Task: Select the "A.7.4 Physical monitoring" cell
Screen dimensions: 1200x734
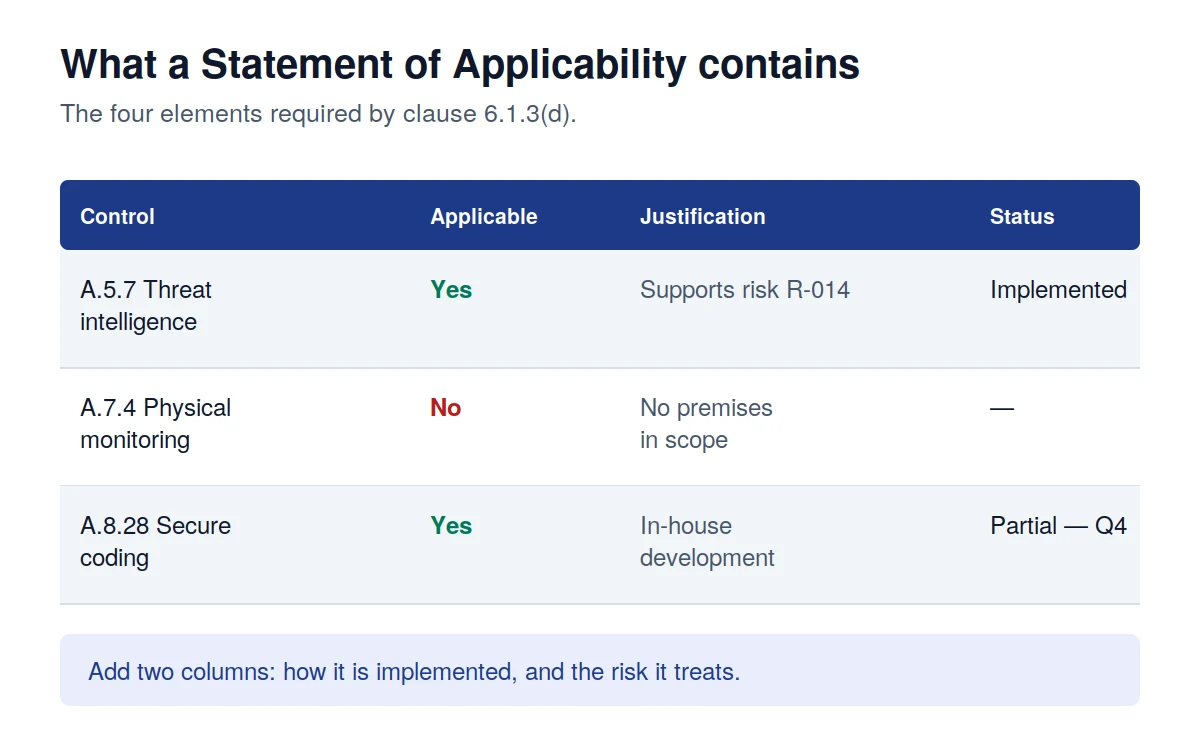Action: click(x=156, y=424)
